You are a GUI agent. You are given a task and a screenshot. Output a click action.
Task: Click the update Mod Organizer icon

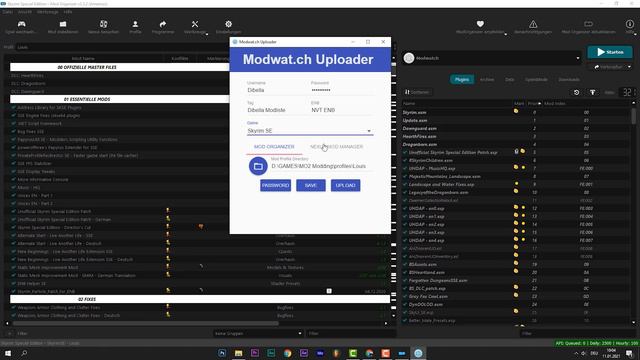point(588,24)
